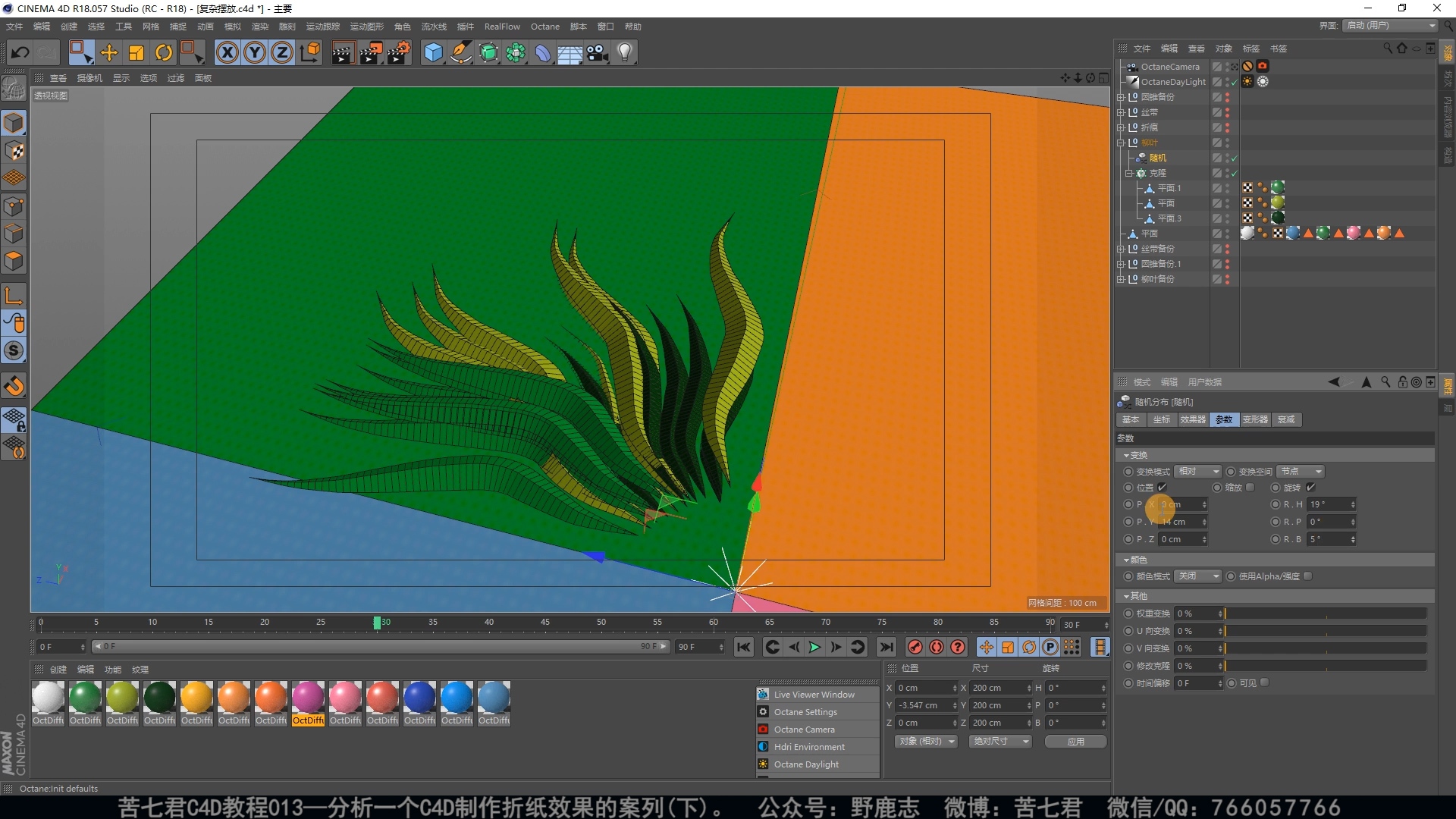Open Live Viewer Window entry
This screenshot has height=819, width=1456.
tap(814, 695)
